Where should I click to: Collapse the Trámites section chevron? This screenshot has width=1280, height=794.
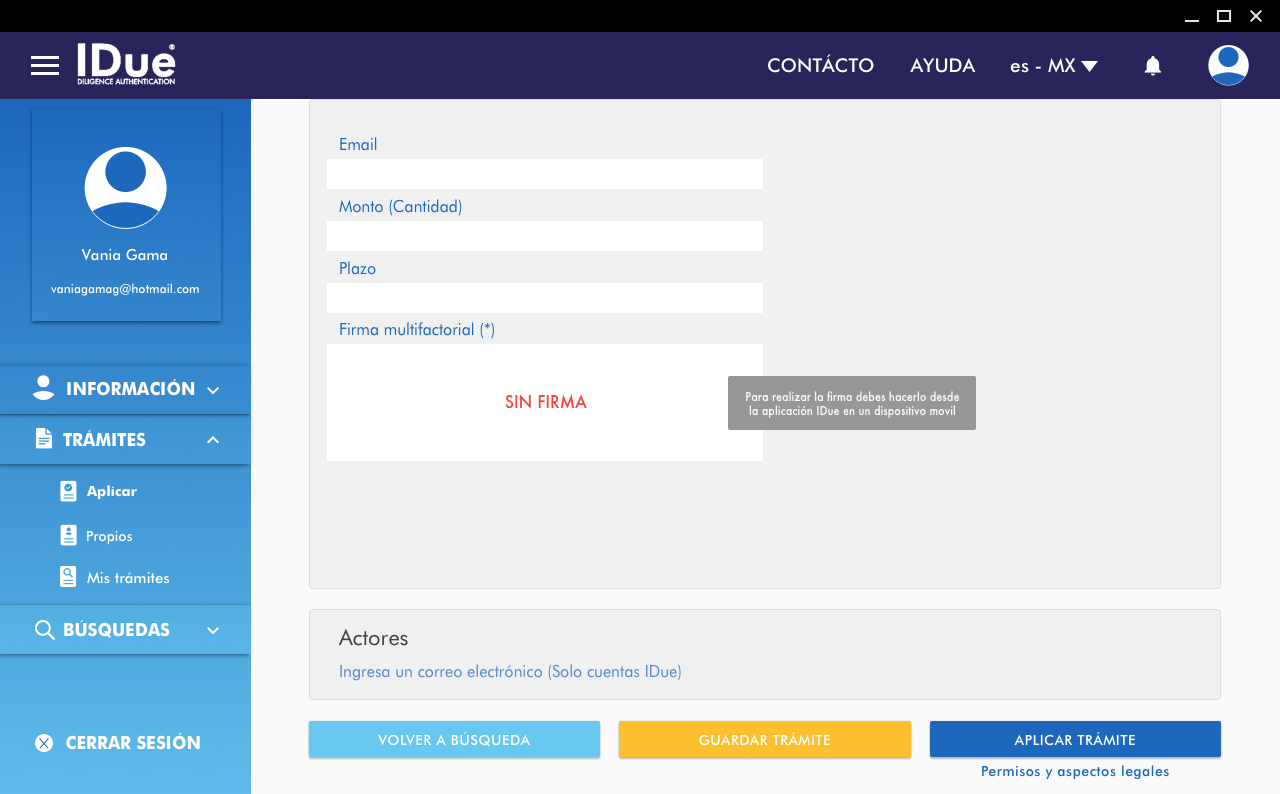pyautogui.click(x=213, y=440)
